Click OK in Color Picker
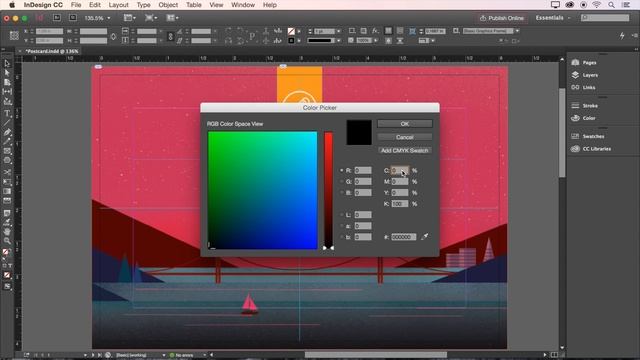 click(404, 124)
